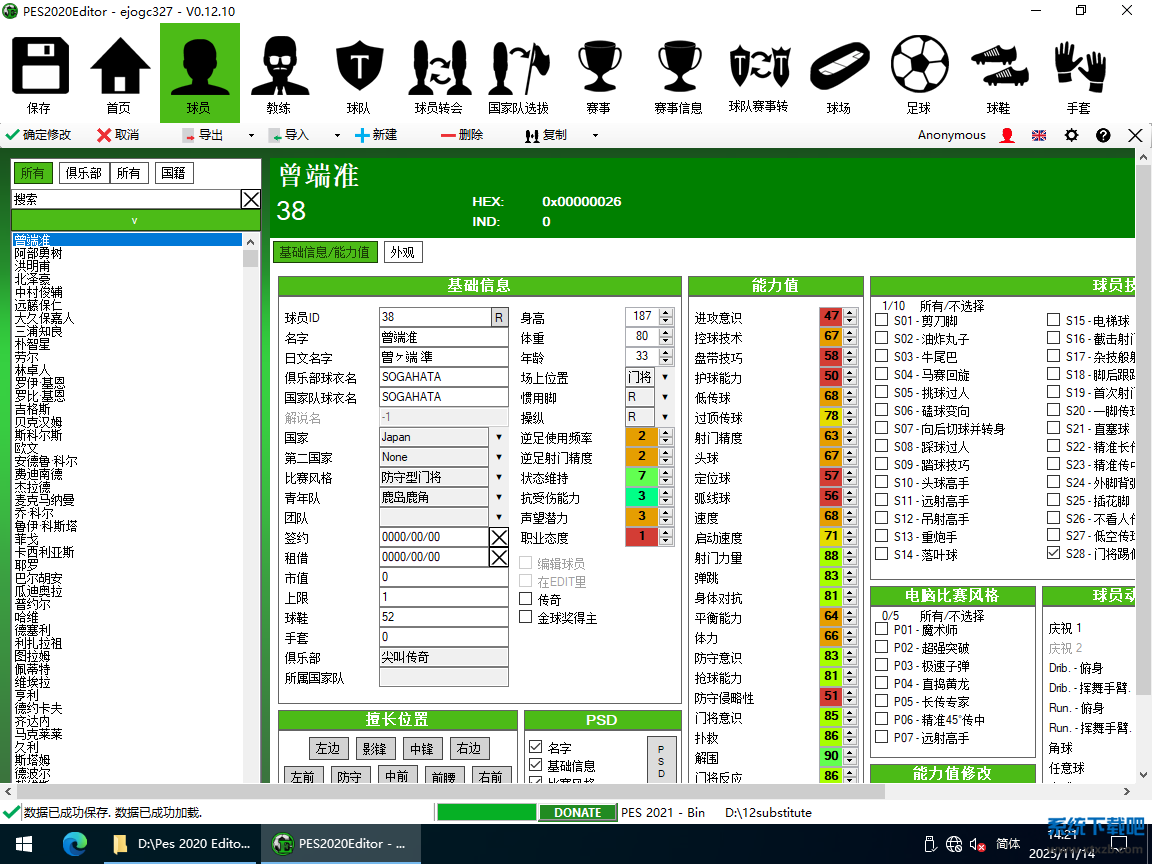This screenshot has height=864, width=1152.
Task: Switch to the 教练 (Coaches) section
Action: tap(279, 72)
